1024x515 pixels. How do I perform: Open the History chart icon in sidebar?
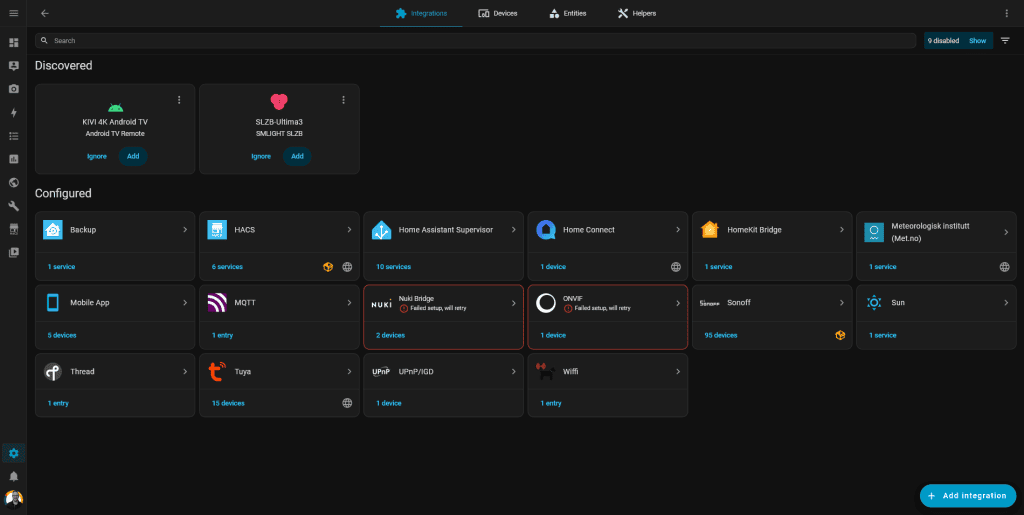point(14,159)
